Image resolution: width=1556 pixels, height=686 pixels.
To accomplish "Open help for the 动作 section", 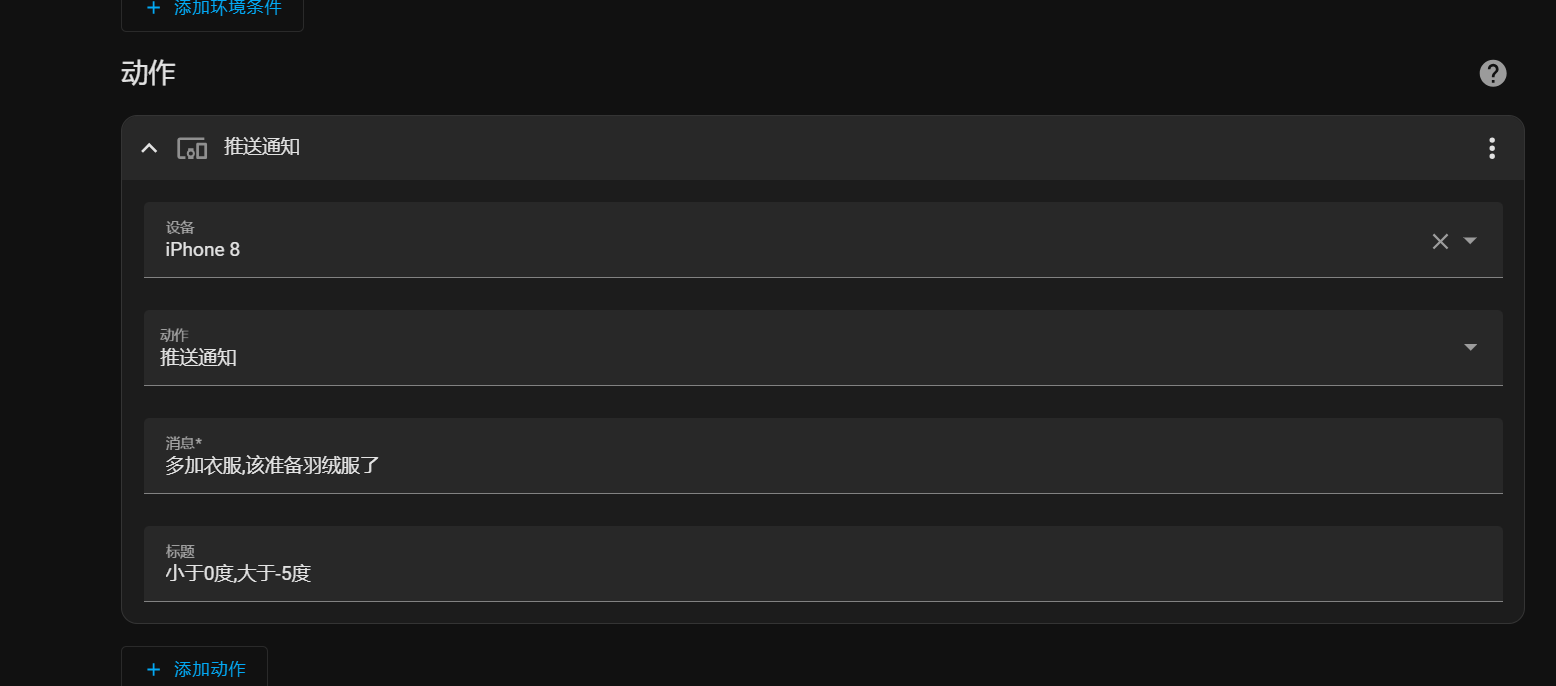I will coord(1492,73).
